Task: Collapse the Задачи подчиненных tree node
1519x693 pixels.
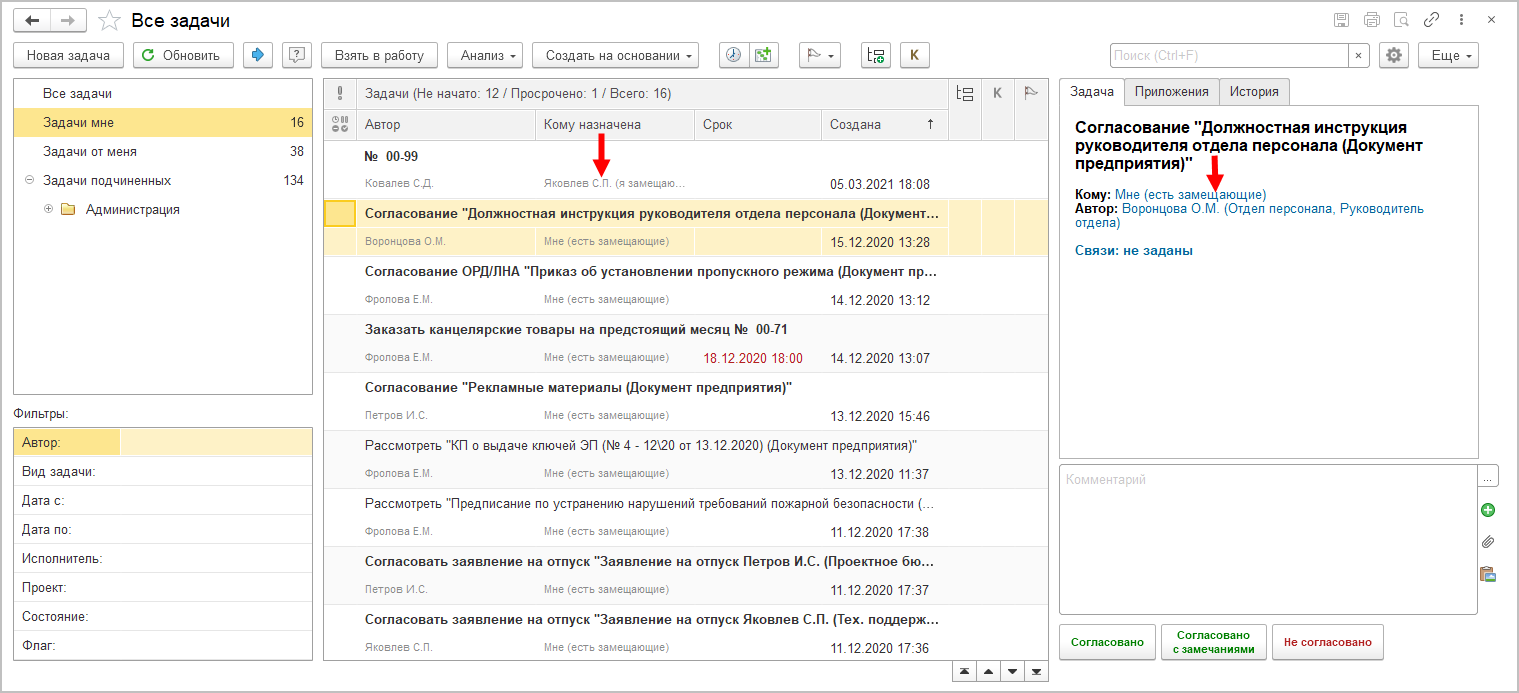Action: (x=29, y=181)
